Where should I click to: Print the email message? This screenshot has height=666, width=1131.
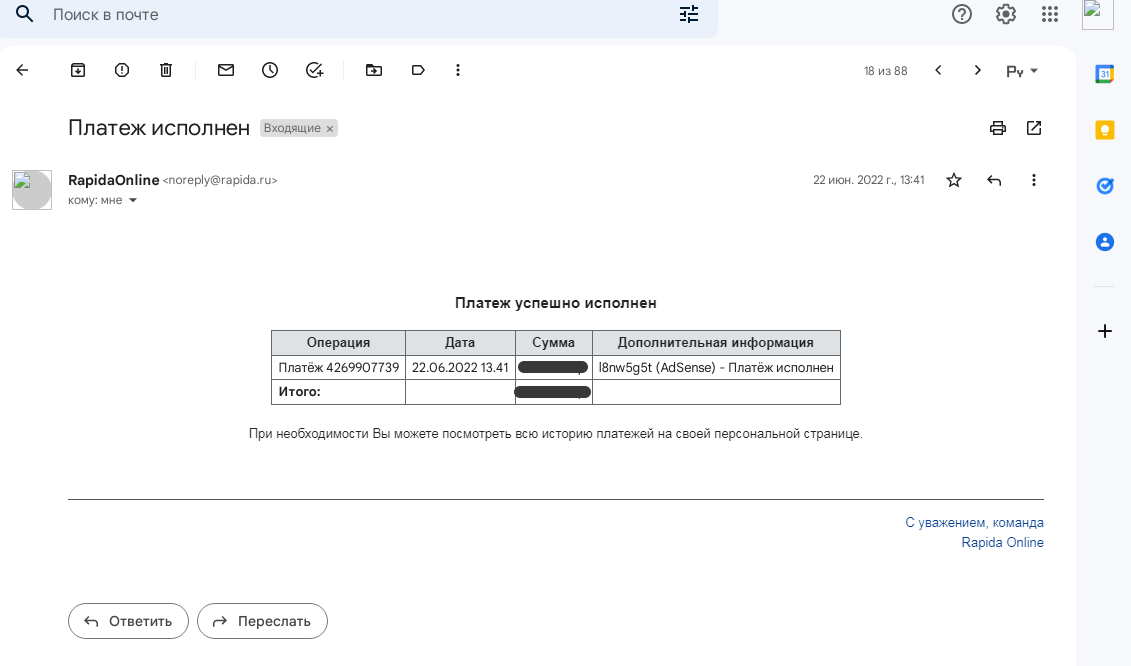coord(997,128)
